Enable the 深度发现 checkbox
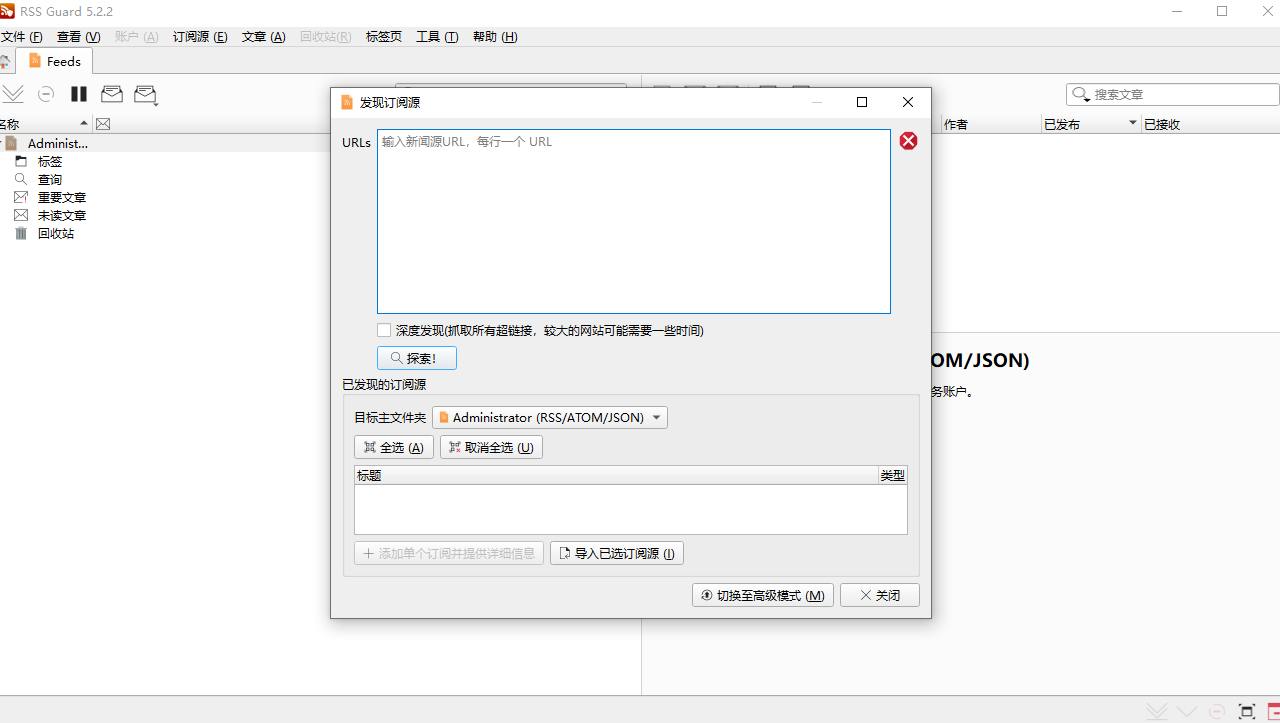 [384, 330]
